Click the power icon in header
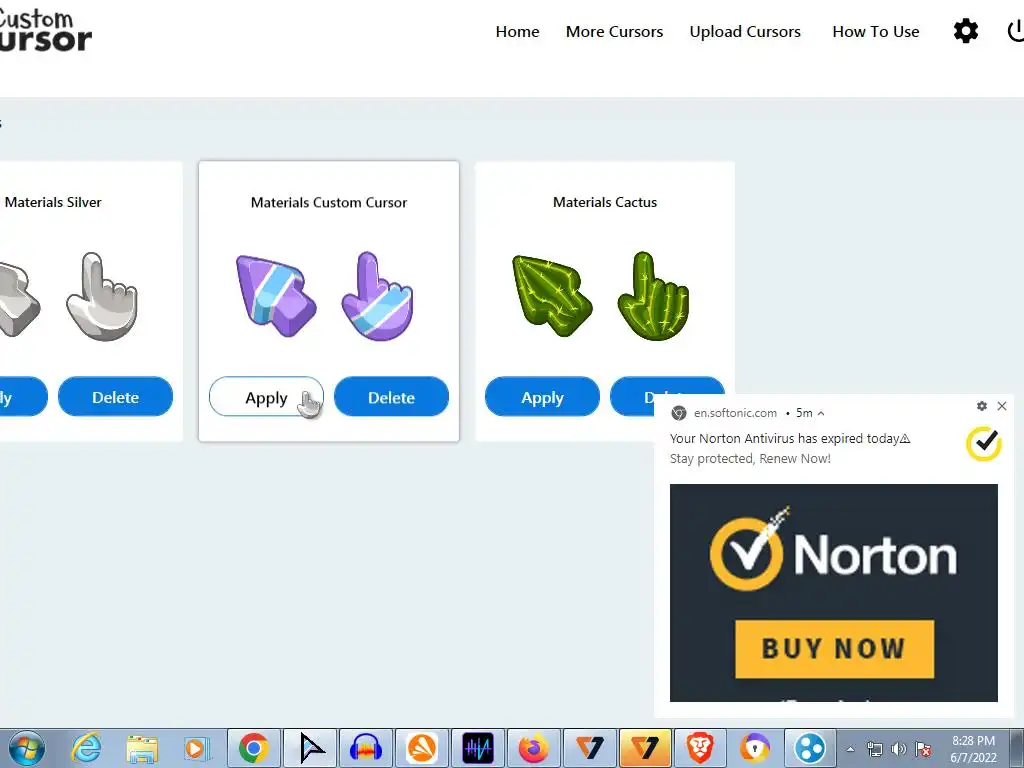The image size is (1024, 768). tap(1016, 31)
